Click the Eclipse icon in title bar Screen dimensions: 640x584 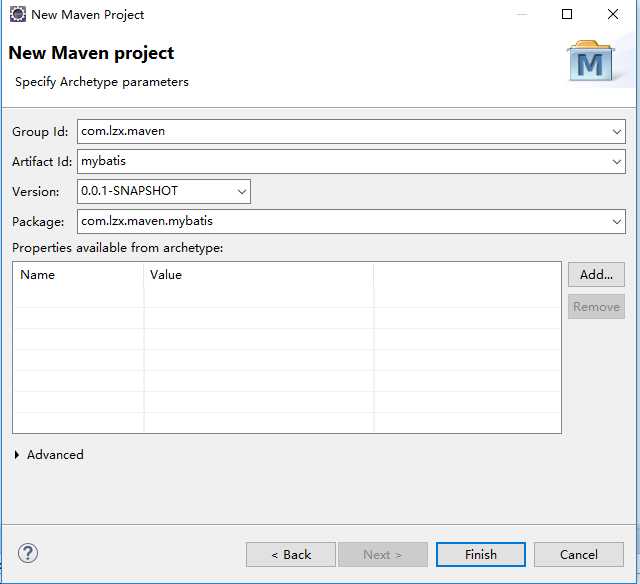point(18,14)
